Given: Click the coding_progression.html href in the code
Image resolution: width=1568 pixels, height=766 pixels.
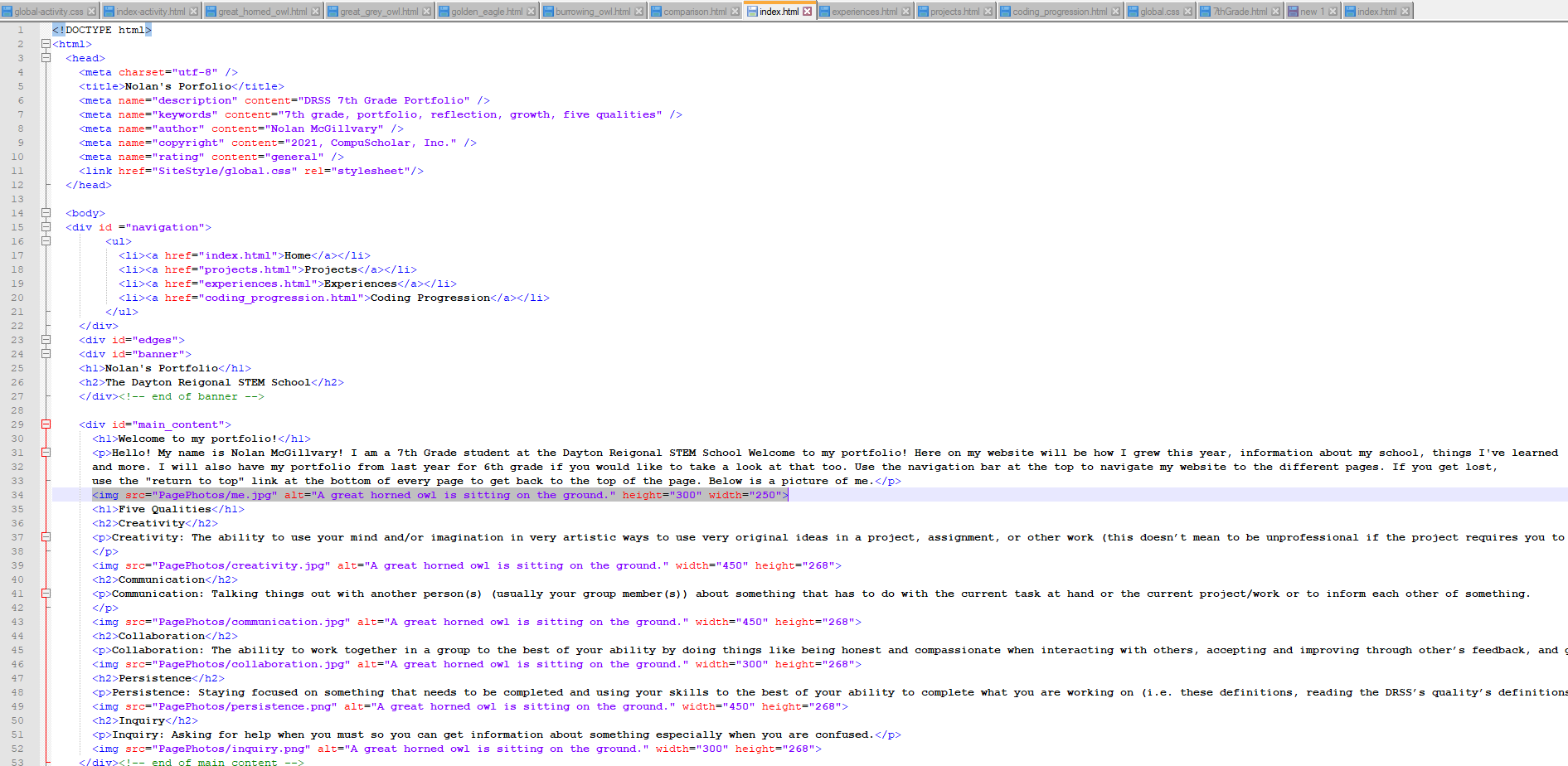Looking at the screenshot, I should coord(281,298).
